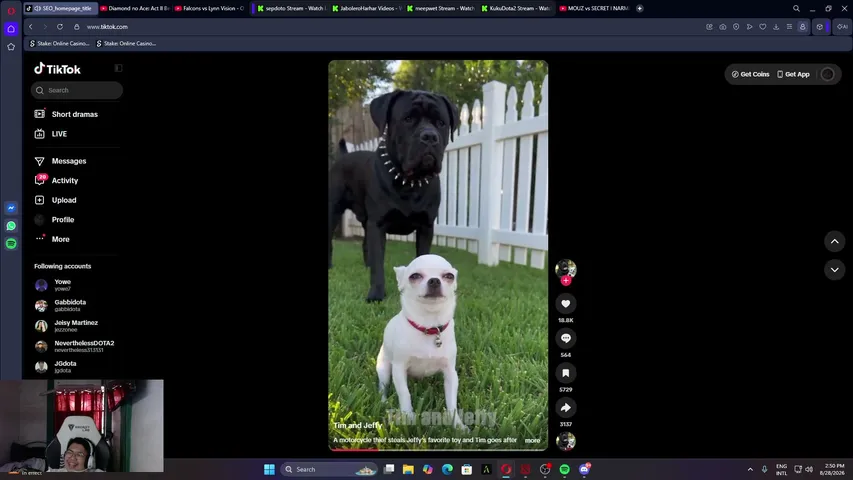Open first Stake Online Casino bookmark
Image resolution: width=853 pixels, height=480 pixels.
coord(59,44)
